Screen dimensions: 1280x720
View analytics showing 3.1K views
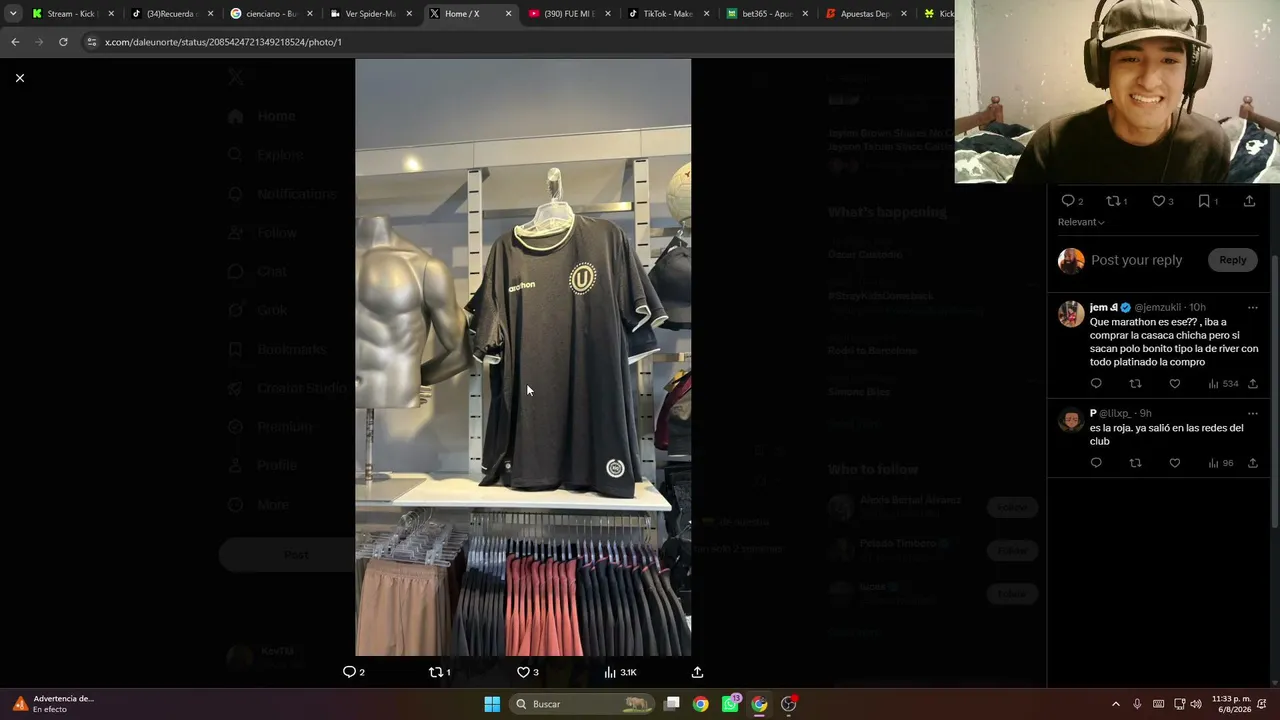click(620, 672)
